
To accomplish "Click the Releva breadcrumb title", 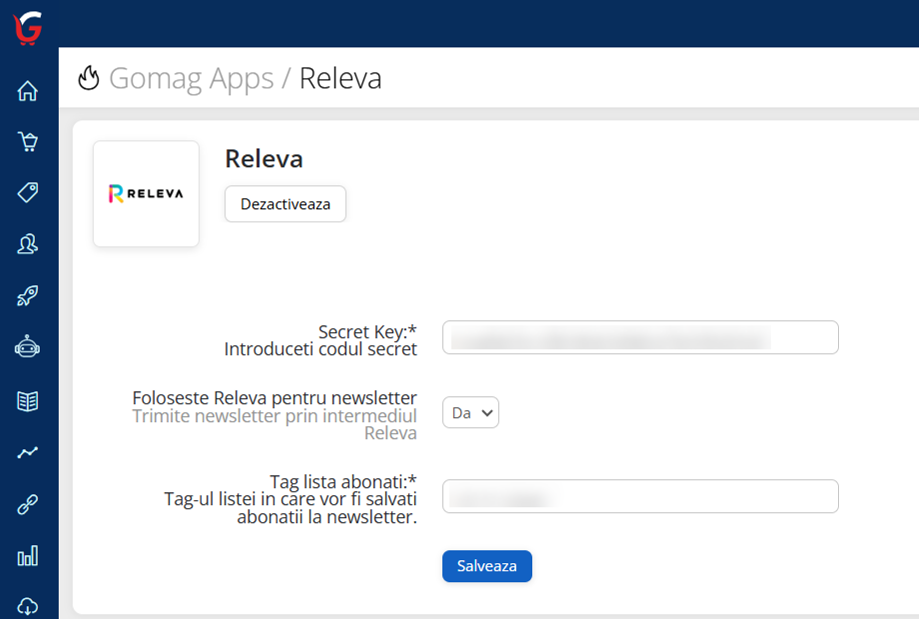I will tap(341, 79).
